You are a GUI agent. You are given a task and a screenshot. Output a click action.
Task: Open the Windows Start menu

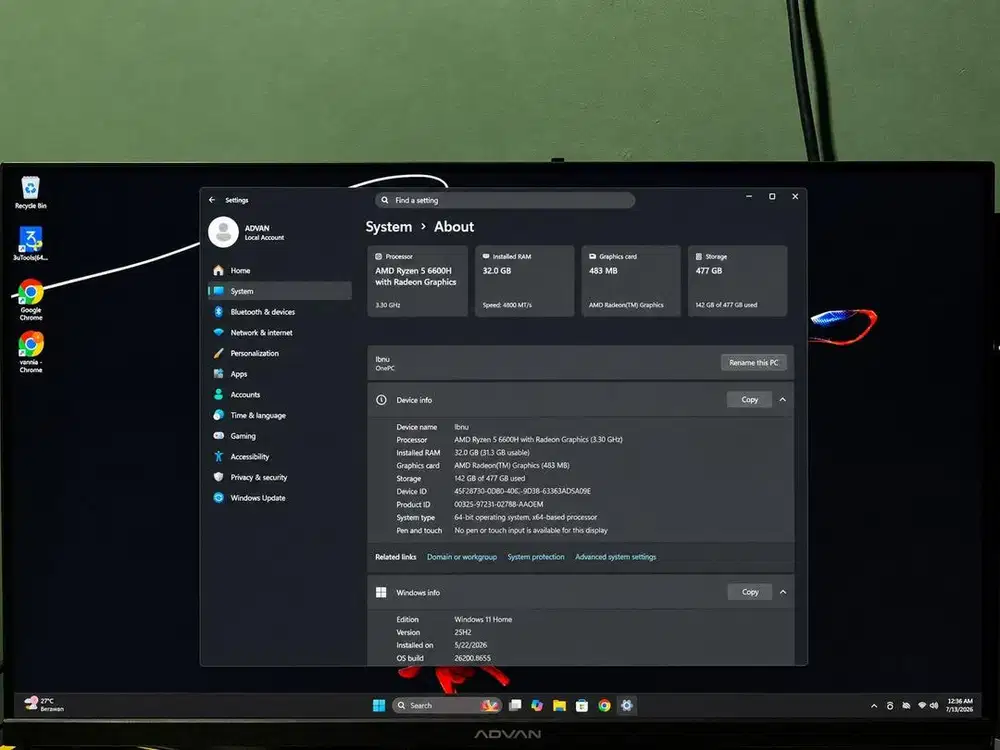pyautogui.click(x=379, y=705)
